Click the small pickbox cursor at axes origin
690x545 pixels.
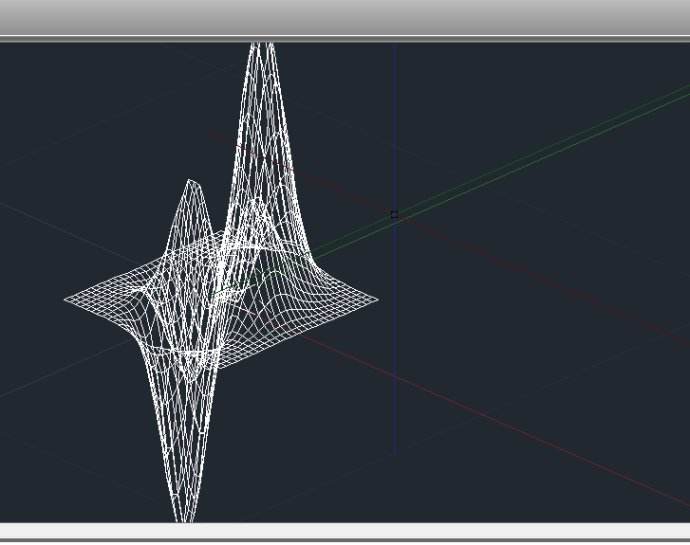tap(394, 215)
